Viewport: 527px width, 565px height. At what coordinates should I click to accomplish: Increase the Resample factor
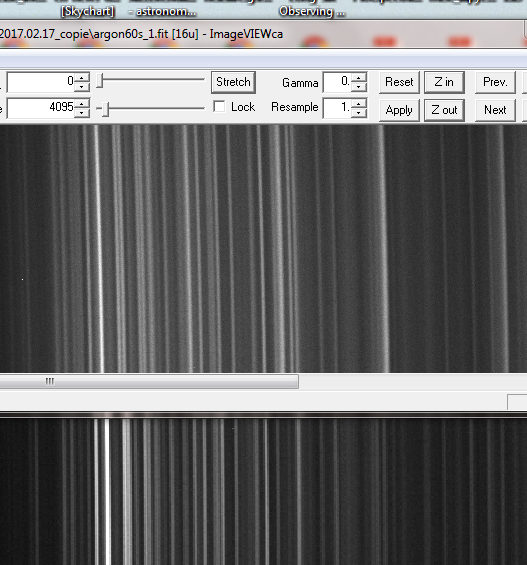[x=359, y=103]
